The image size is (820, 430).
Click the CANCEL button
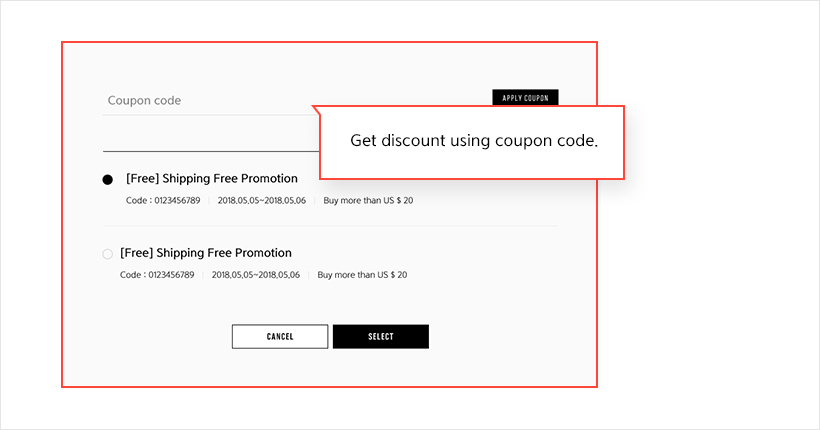click(280, 336)
